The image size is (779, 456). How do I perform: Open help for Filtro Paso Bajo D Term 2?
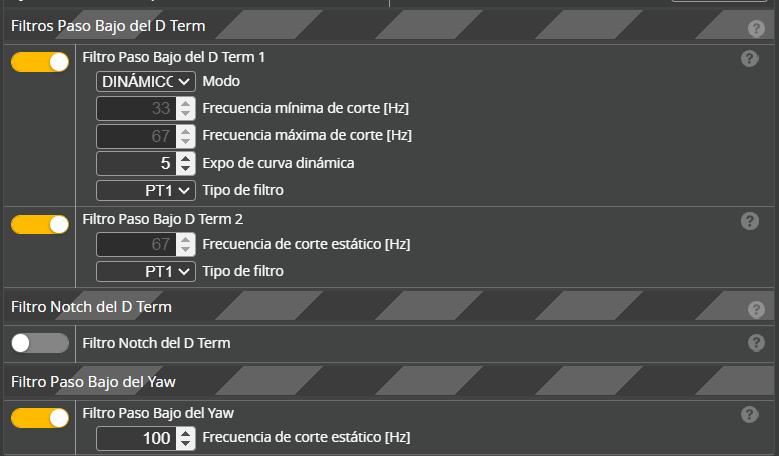[750, 221]
